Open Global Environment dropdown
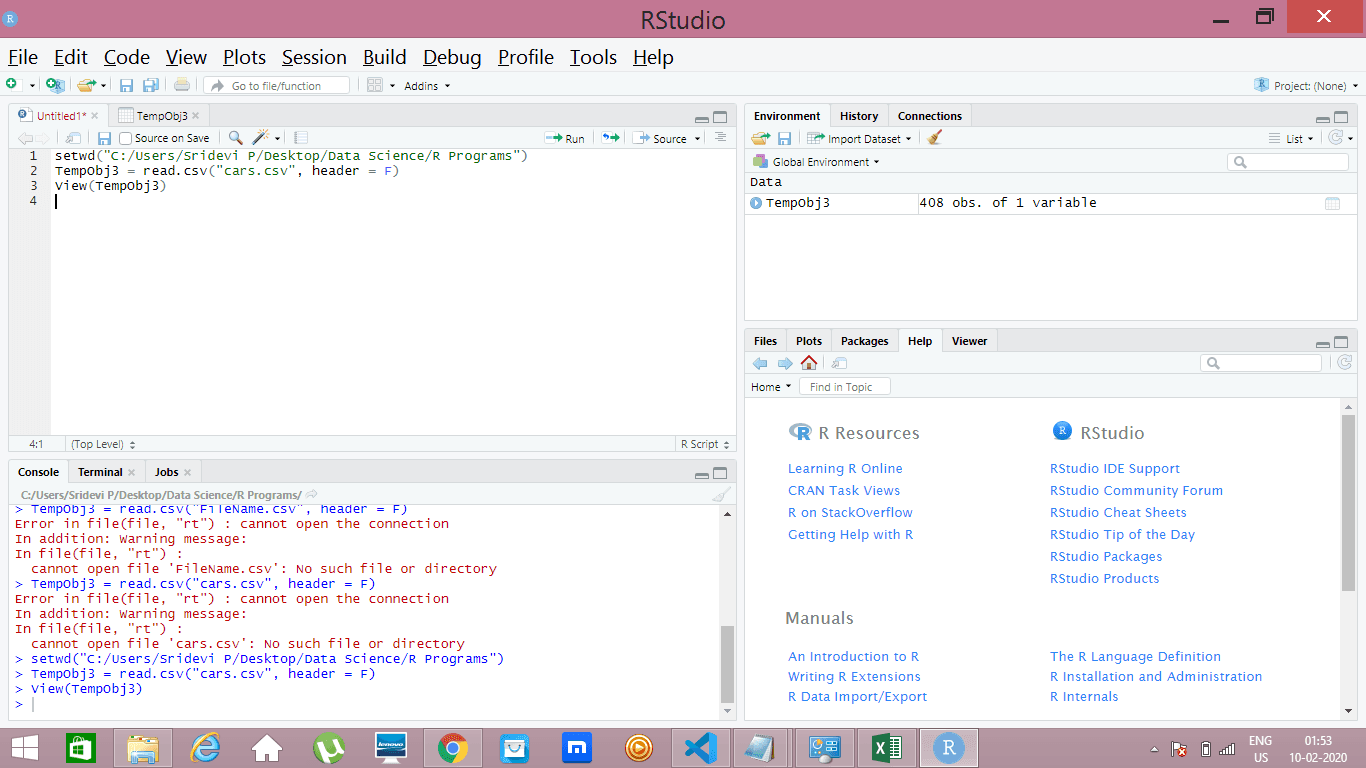The image size is (1366, 768). coord(816,162)
